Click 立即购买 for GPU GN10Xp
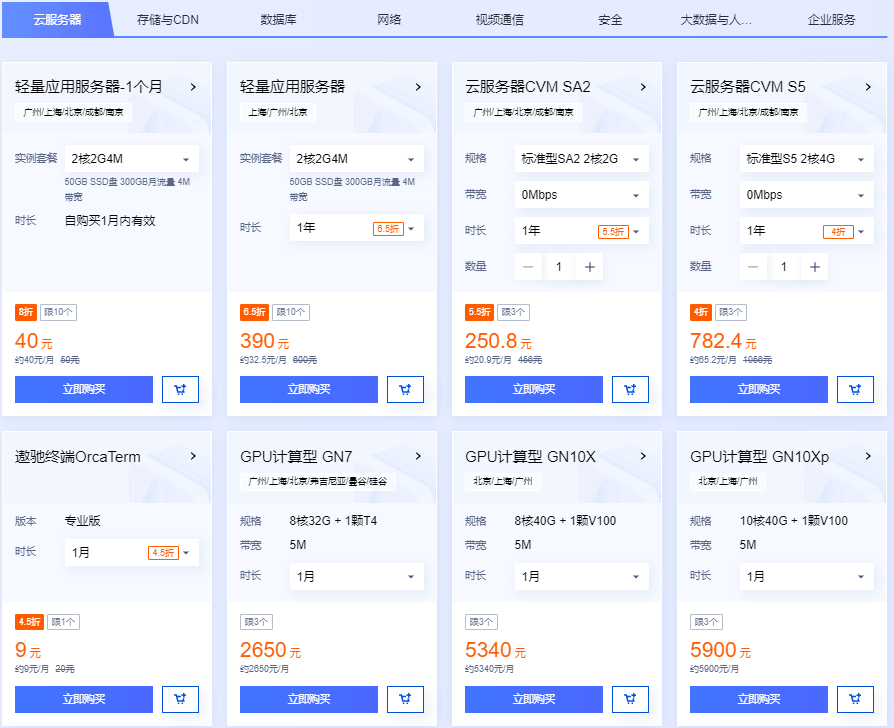This screenshot has height=728, width=894. click(x=759, y=699)
